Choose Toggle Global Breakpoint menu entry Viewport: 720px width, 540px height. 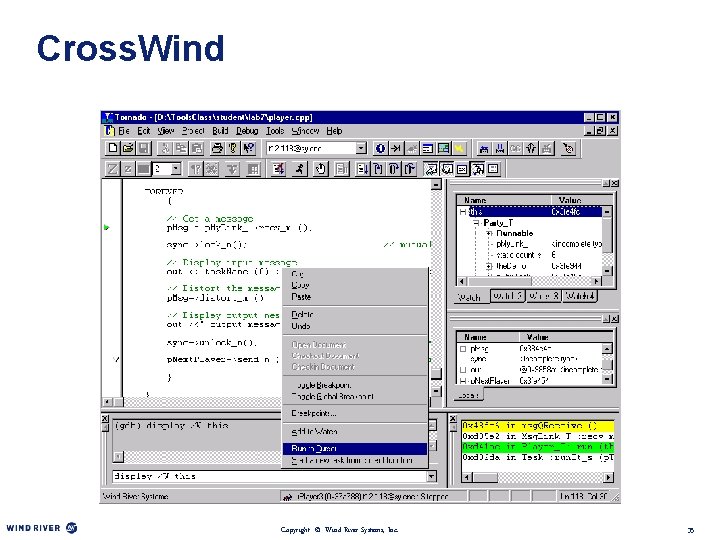click(x=355, y=396)
